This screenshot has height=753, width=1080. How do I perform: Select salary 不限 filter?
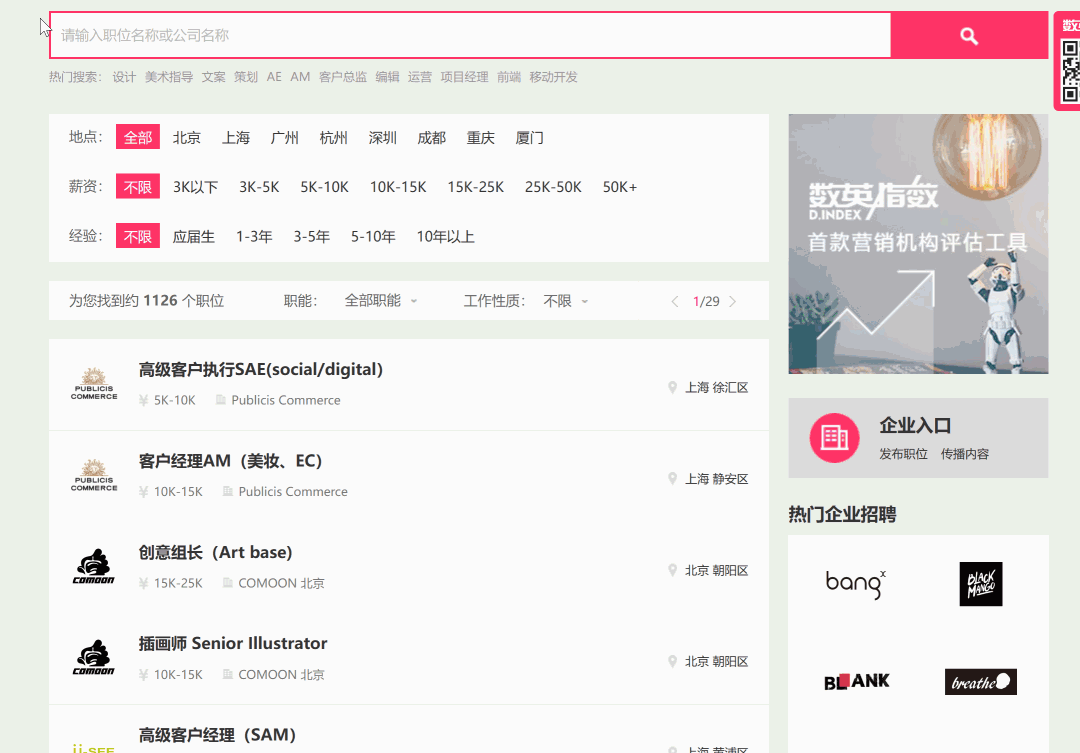(138, 187)
